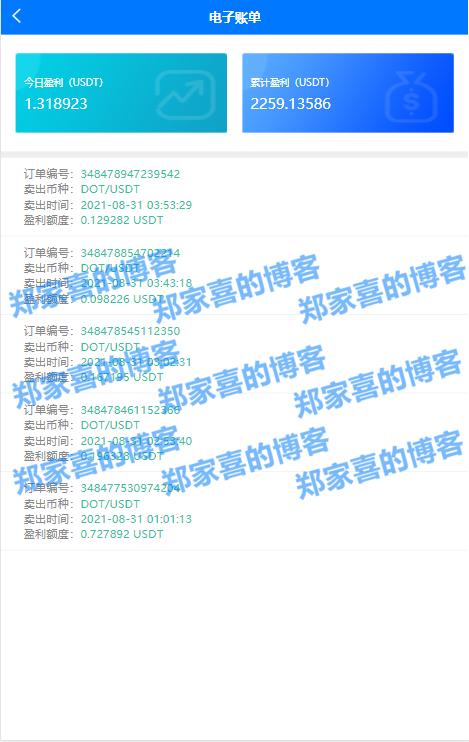This screenshot has width=469, height=742.
Task: Click sell time 2021-08-31 03:53:29
Action: point(136,205)
